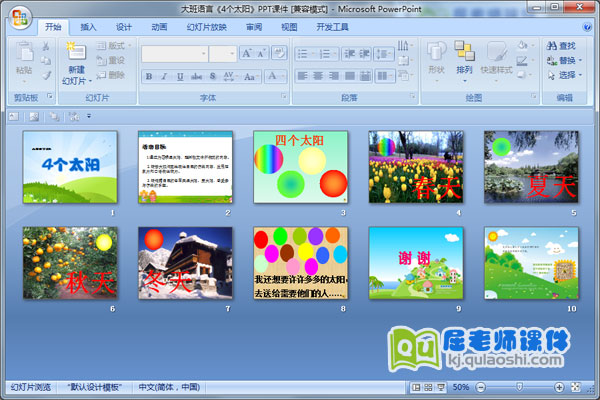Click the zoom out minus button
This screenshot has height=400, width=600.
(x=480, y=386)
